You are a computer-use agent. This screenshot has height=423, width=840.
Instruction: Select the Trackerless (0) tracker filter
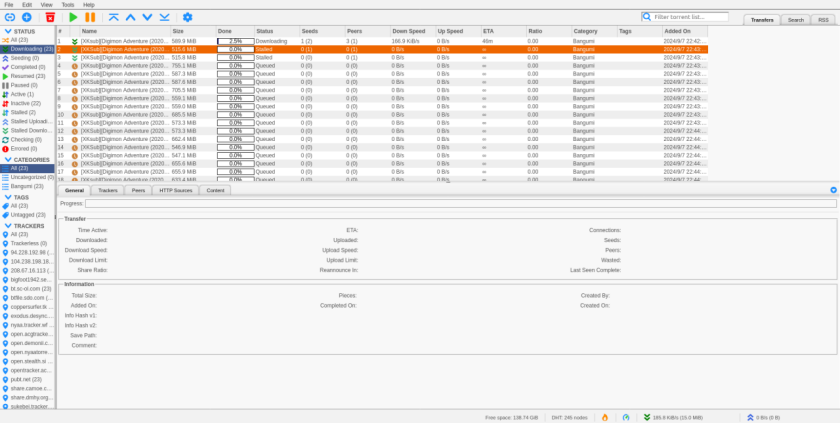(28, 243)
